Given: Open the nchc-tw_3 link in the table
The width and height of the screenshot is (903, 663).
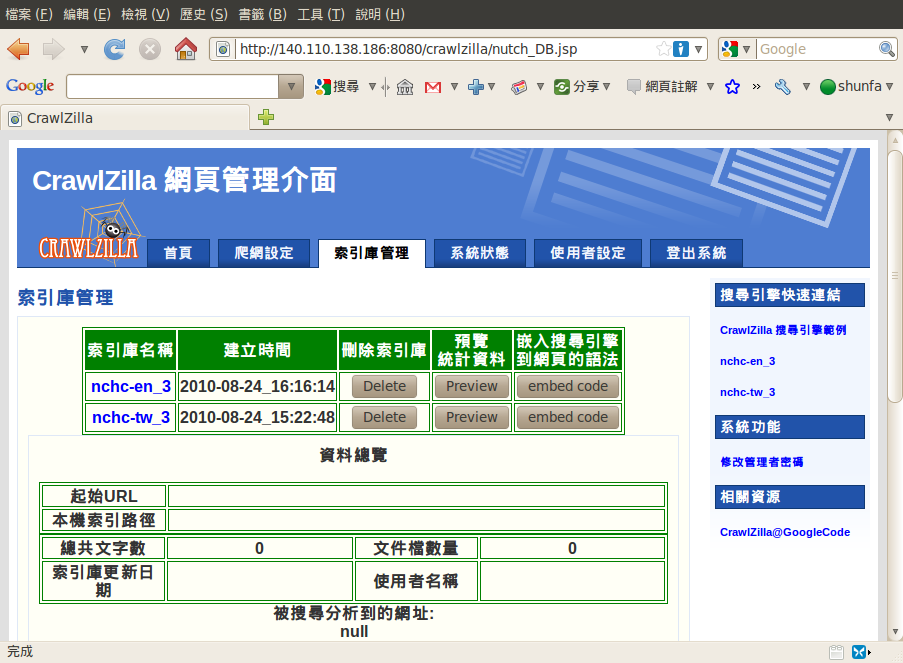Looking at the screenshot, I should [131, 417].
